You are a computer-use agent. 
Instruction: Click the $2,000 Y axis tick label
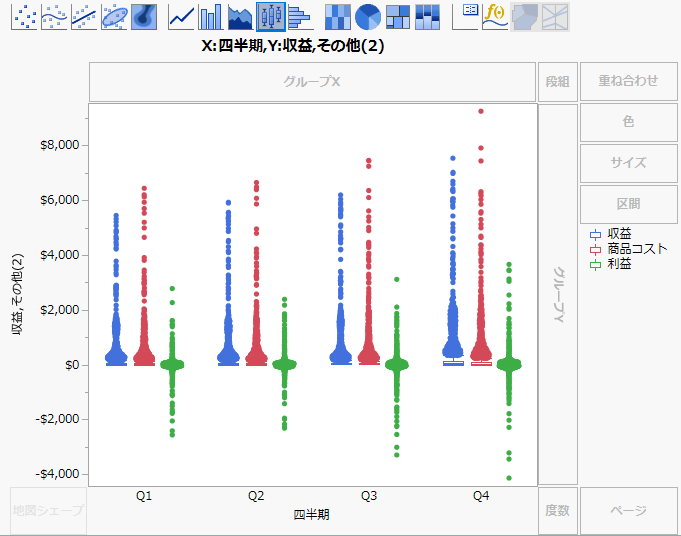point(60,310)
